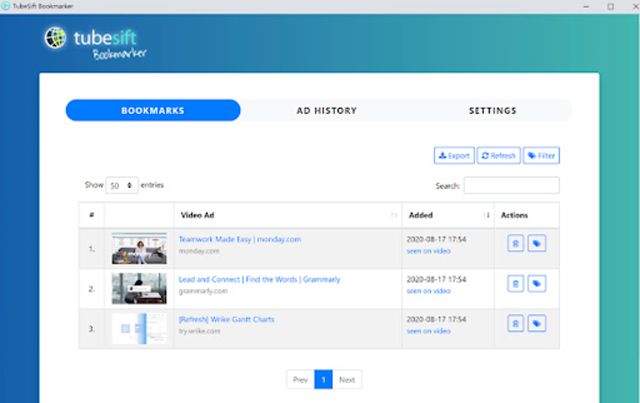Click seen on video for Grammarly row

(429, 291)
